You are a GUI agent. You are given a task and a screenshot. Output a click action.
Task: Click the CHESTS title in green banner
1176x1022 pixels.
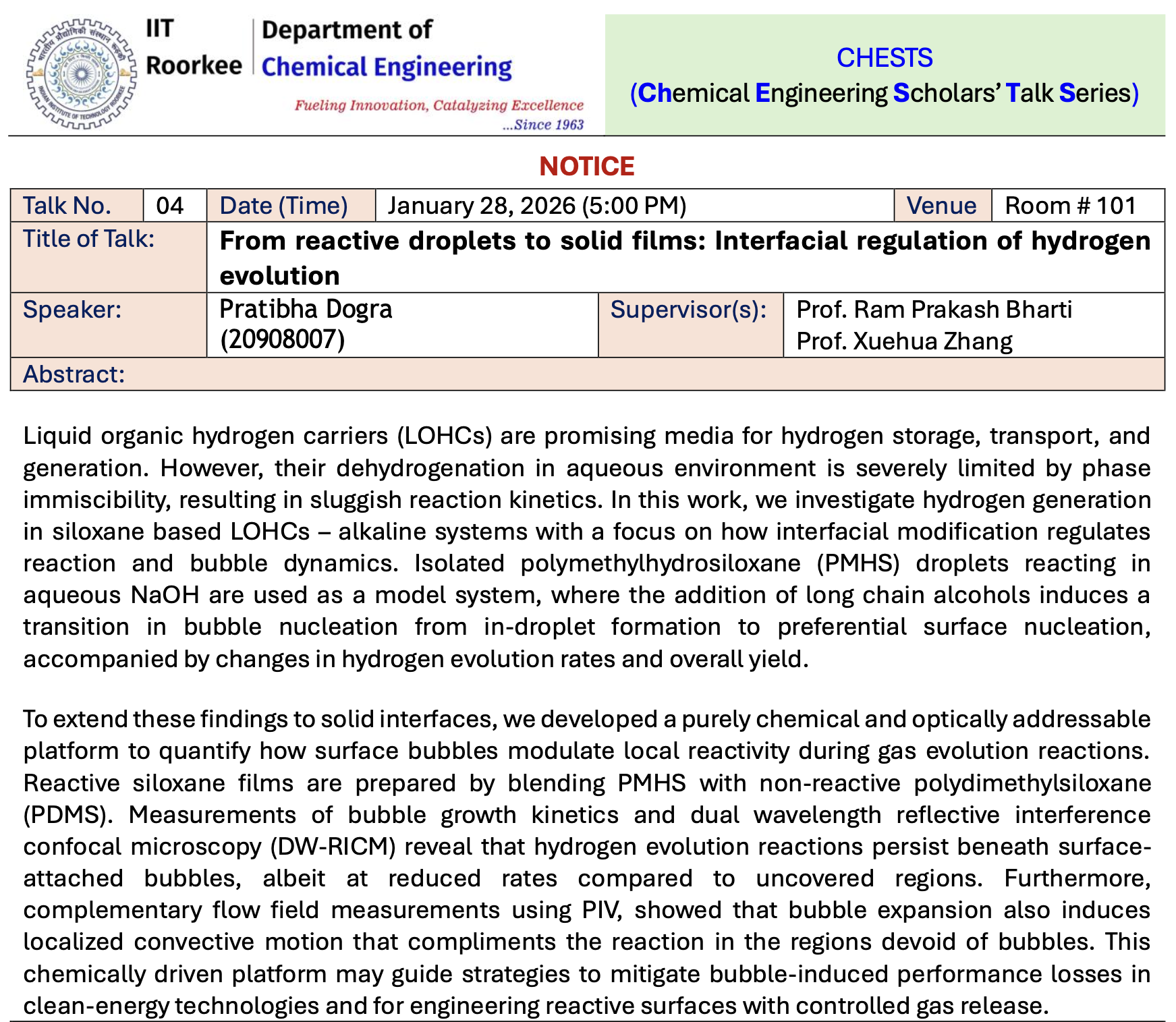(884, 58)
